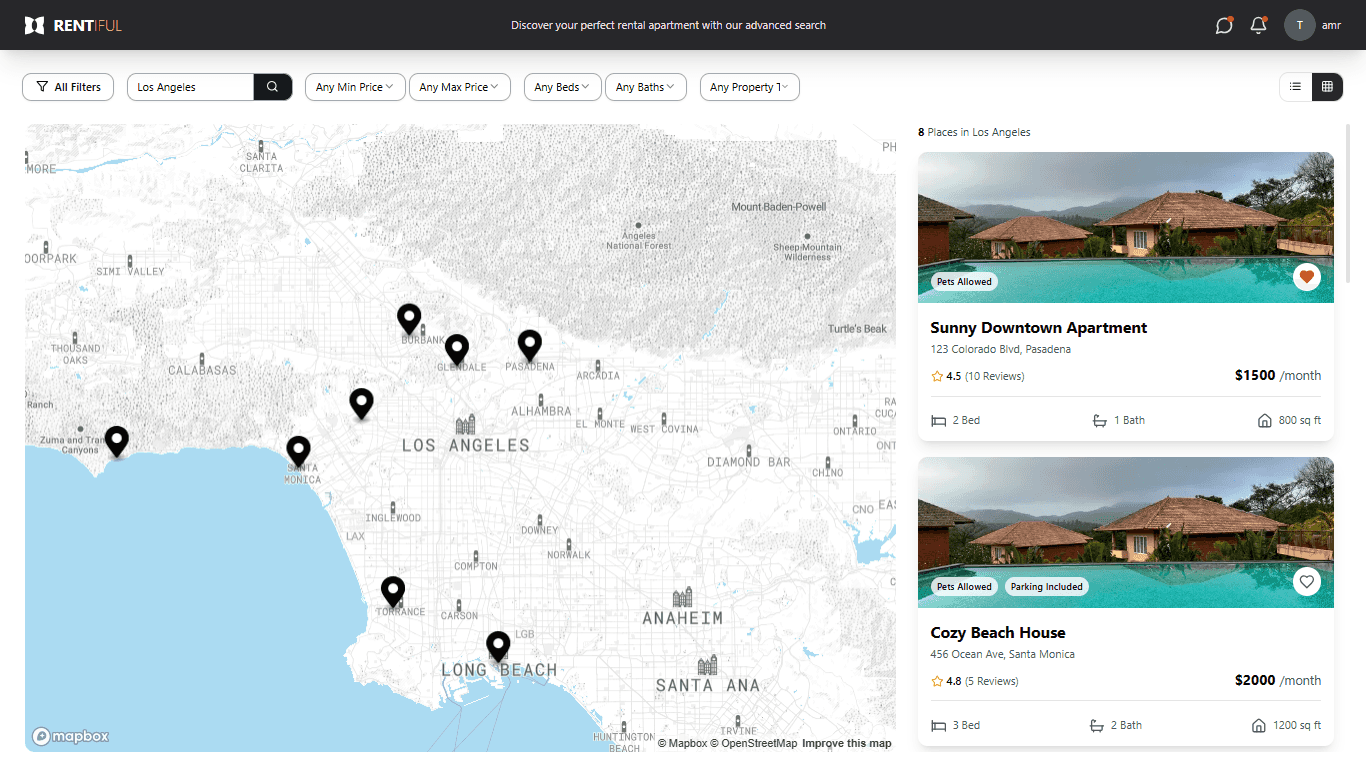Switch to list view layout

coord(1295,87)
